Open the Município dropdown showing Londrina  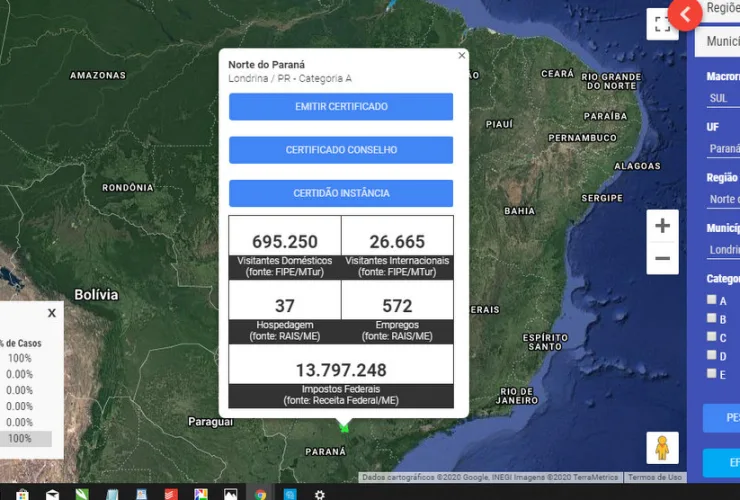pyautogui.click(x=723, y=250)
